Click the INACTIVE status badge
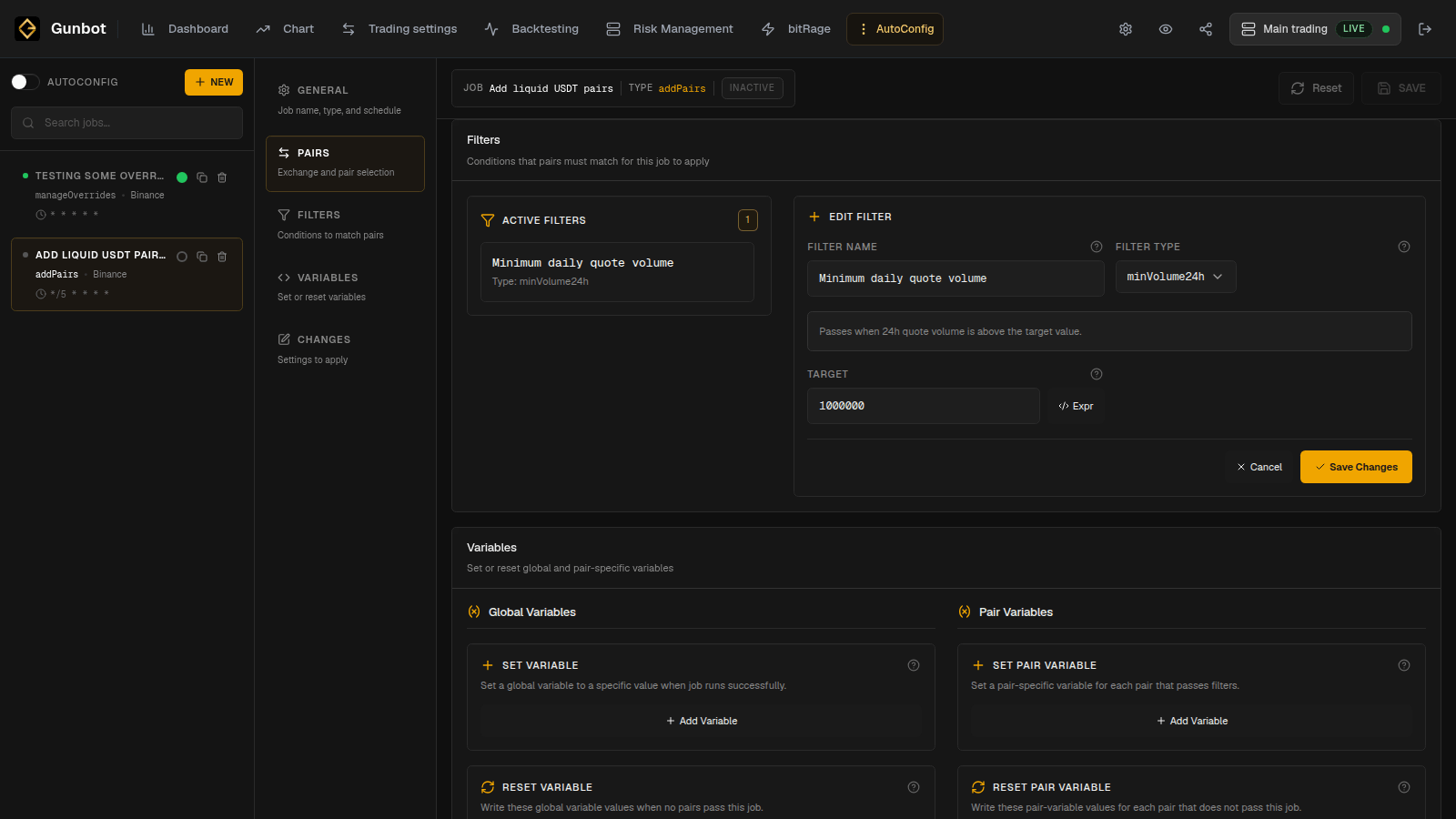Image resolution: width=1456 pixels, height=819 pixels. [753, 88]
